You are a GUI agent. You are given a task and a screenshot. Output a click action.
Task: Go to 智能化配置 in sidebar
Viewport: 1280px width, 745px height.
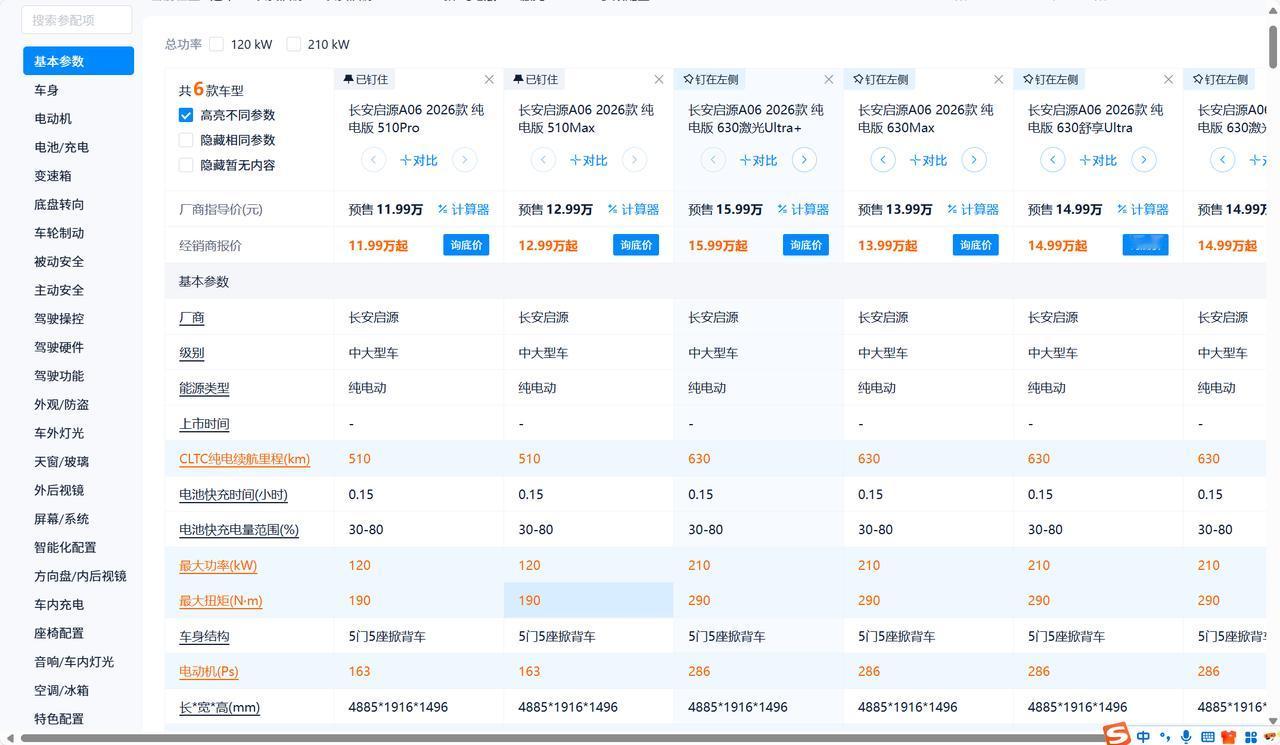tap(65, 547)
